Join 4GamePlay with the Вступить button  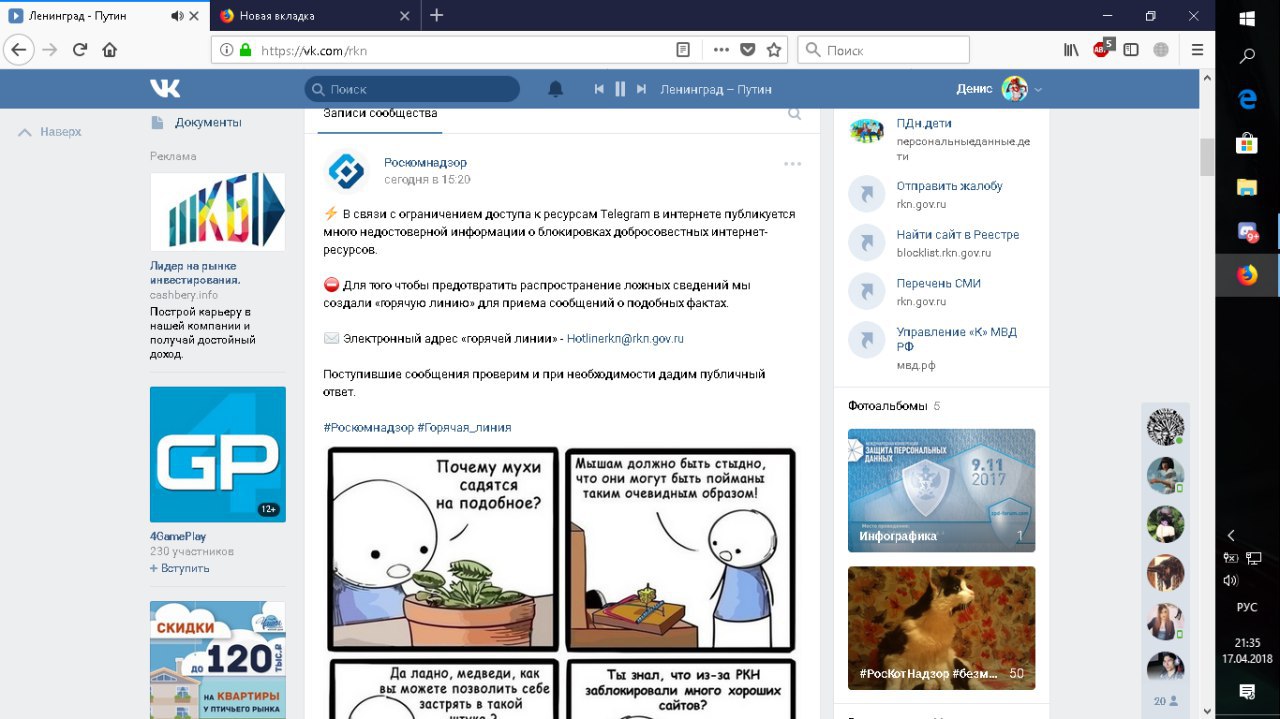coord(180,568)
